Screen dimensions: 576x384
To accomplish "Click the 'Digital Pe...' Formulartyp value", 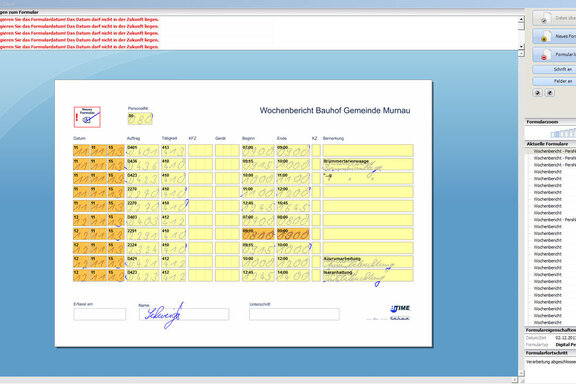I will tap(565, 345).
